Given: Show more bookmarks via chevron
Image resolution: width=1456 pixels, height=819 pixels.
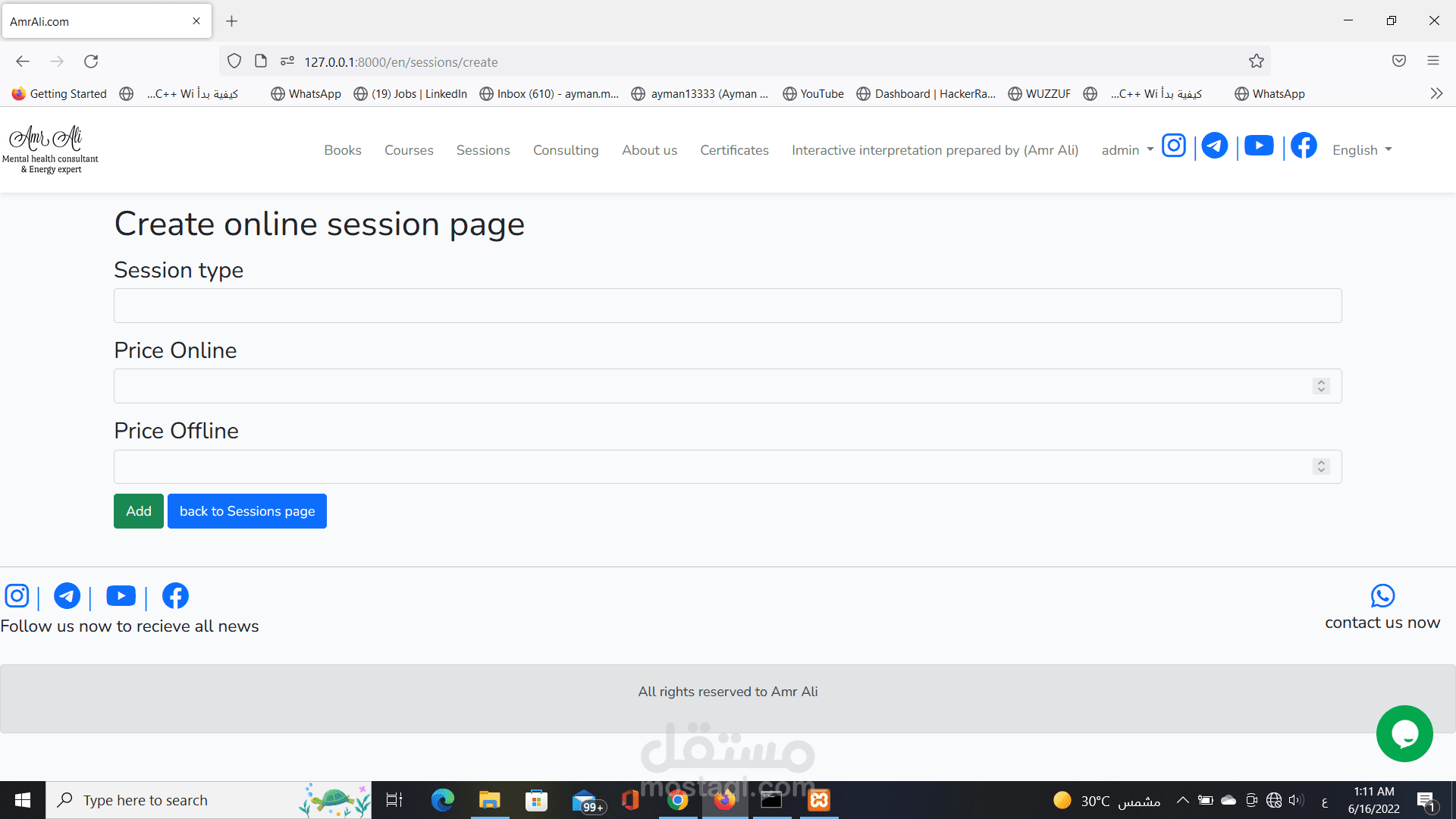Looking at the screenshot, I should (1436, 93).
